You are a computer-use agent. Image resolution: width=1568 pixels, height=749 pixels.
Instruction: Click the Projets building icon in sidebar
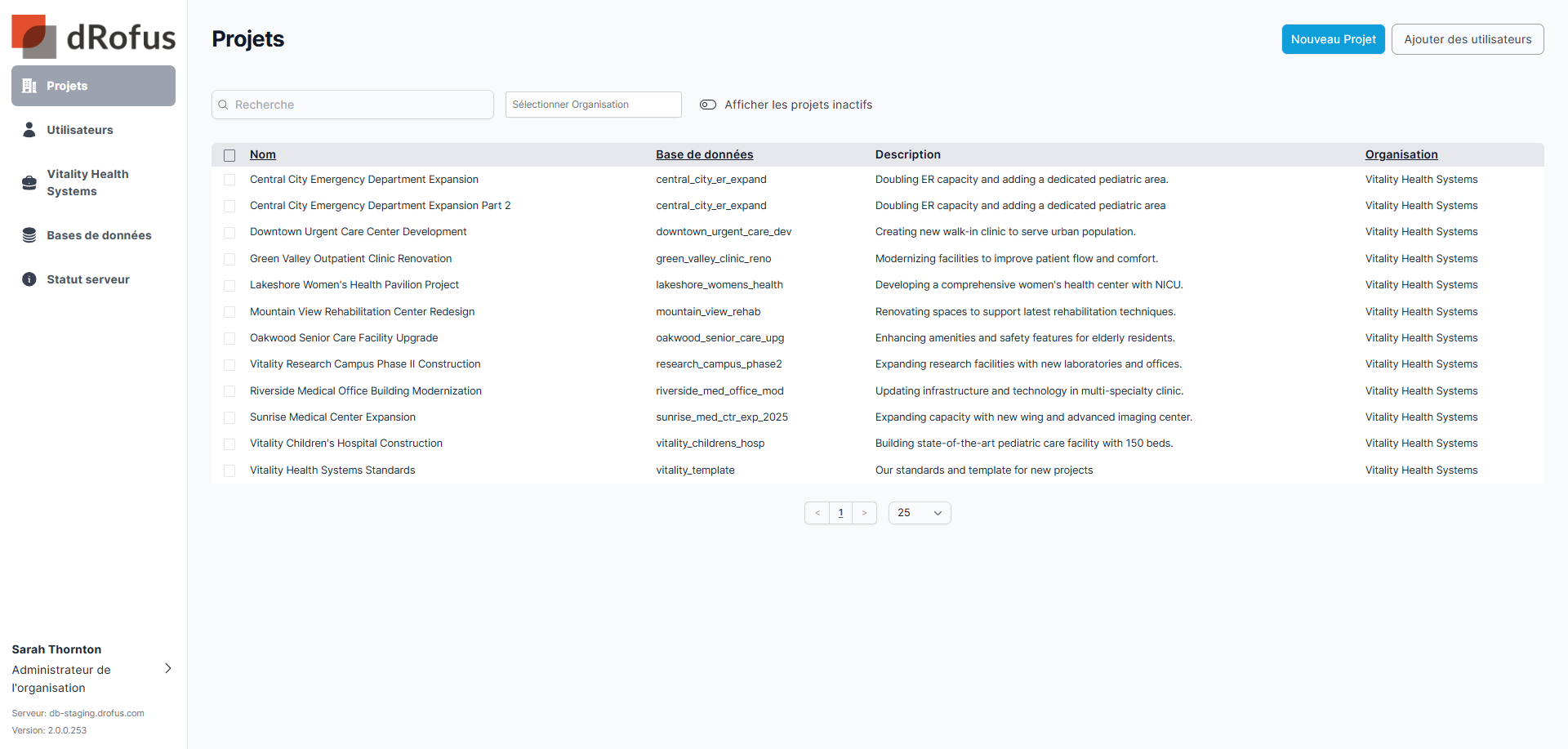tap(29, 86)
